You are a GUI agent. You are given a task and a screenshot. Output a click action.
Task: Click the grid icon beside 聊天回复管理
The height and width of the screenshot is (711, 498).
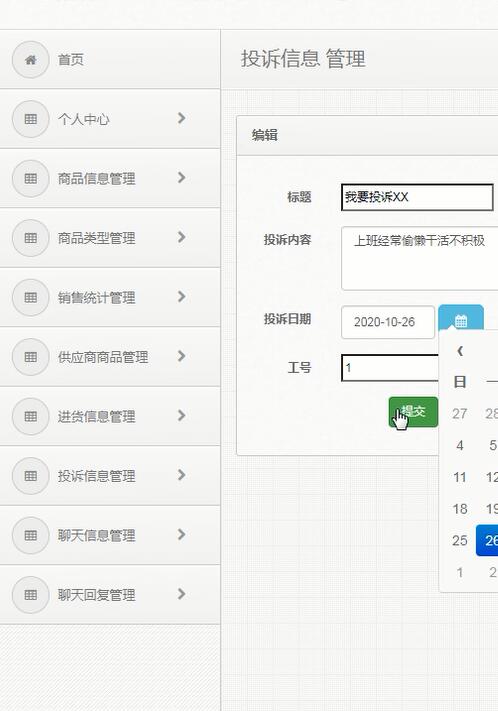[x=30, y=594]
